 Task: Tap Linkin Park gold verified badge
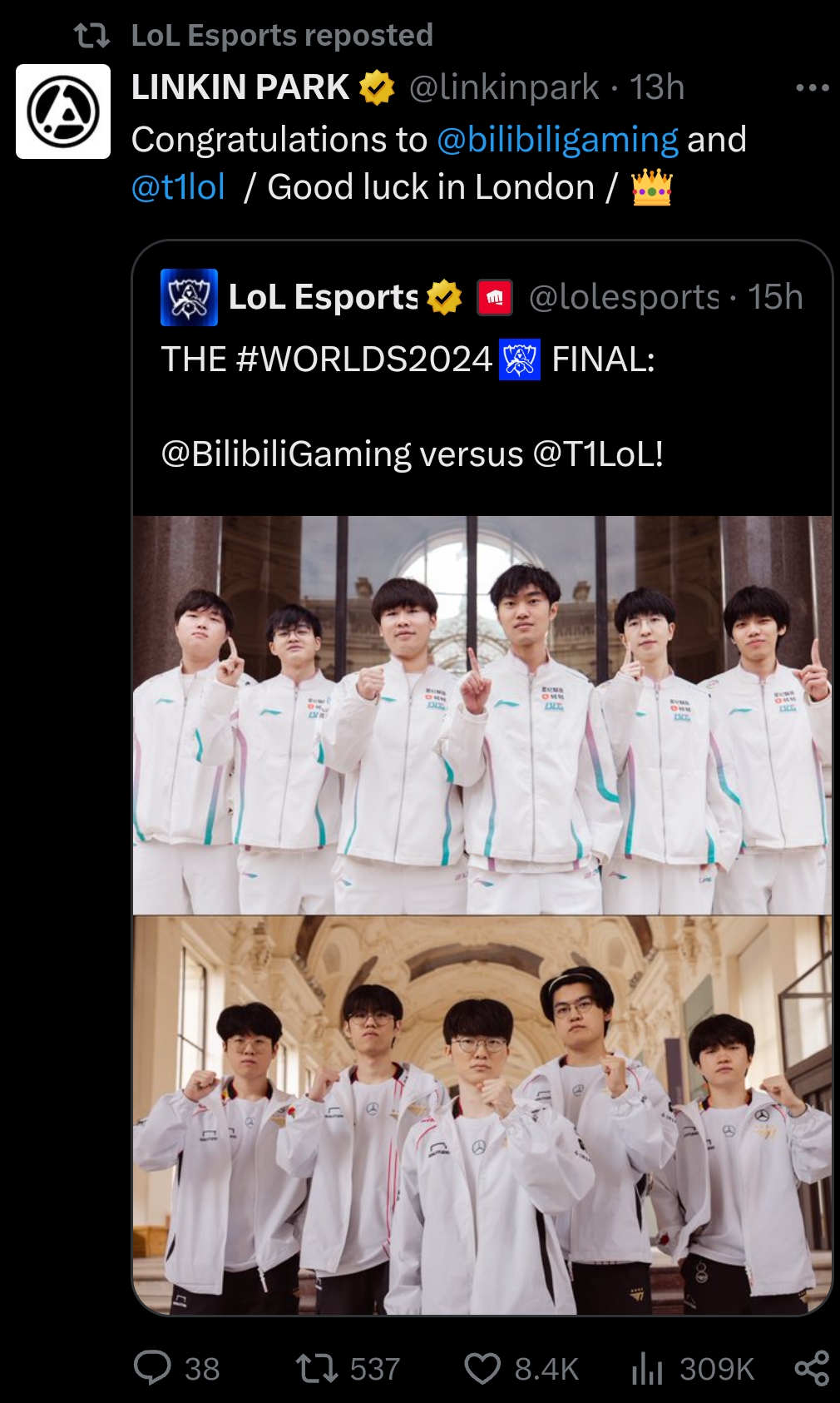click(377, 87)
